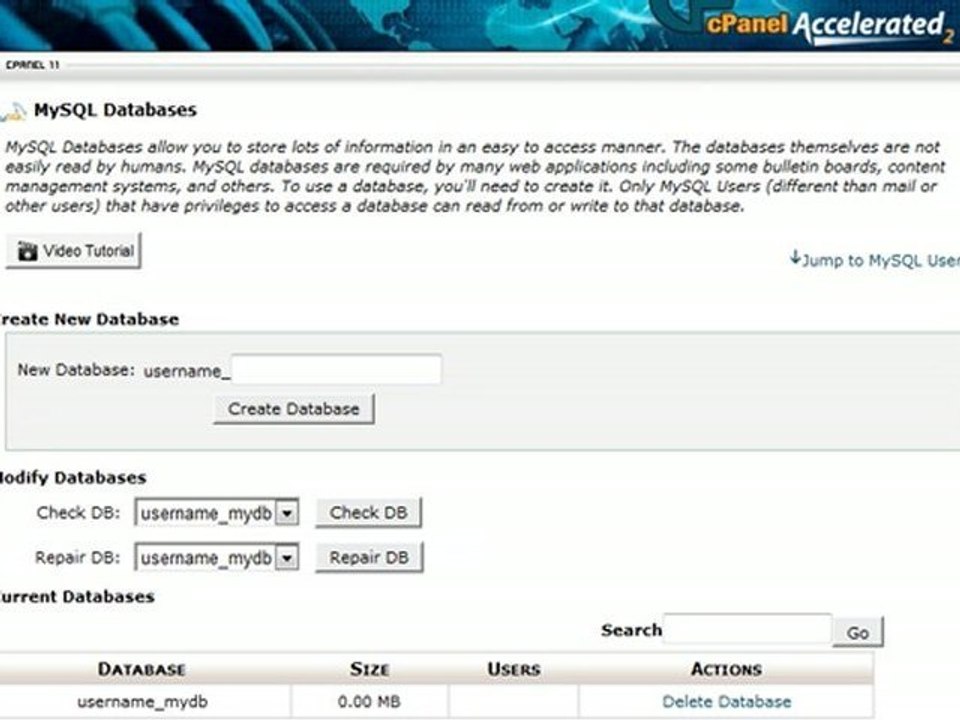Screen dimensions: 960x720
Task: Click the 0.00 MB size cell
Action: click(369, 702)
